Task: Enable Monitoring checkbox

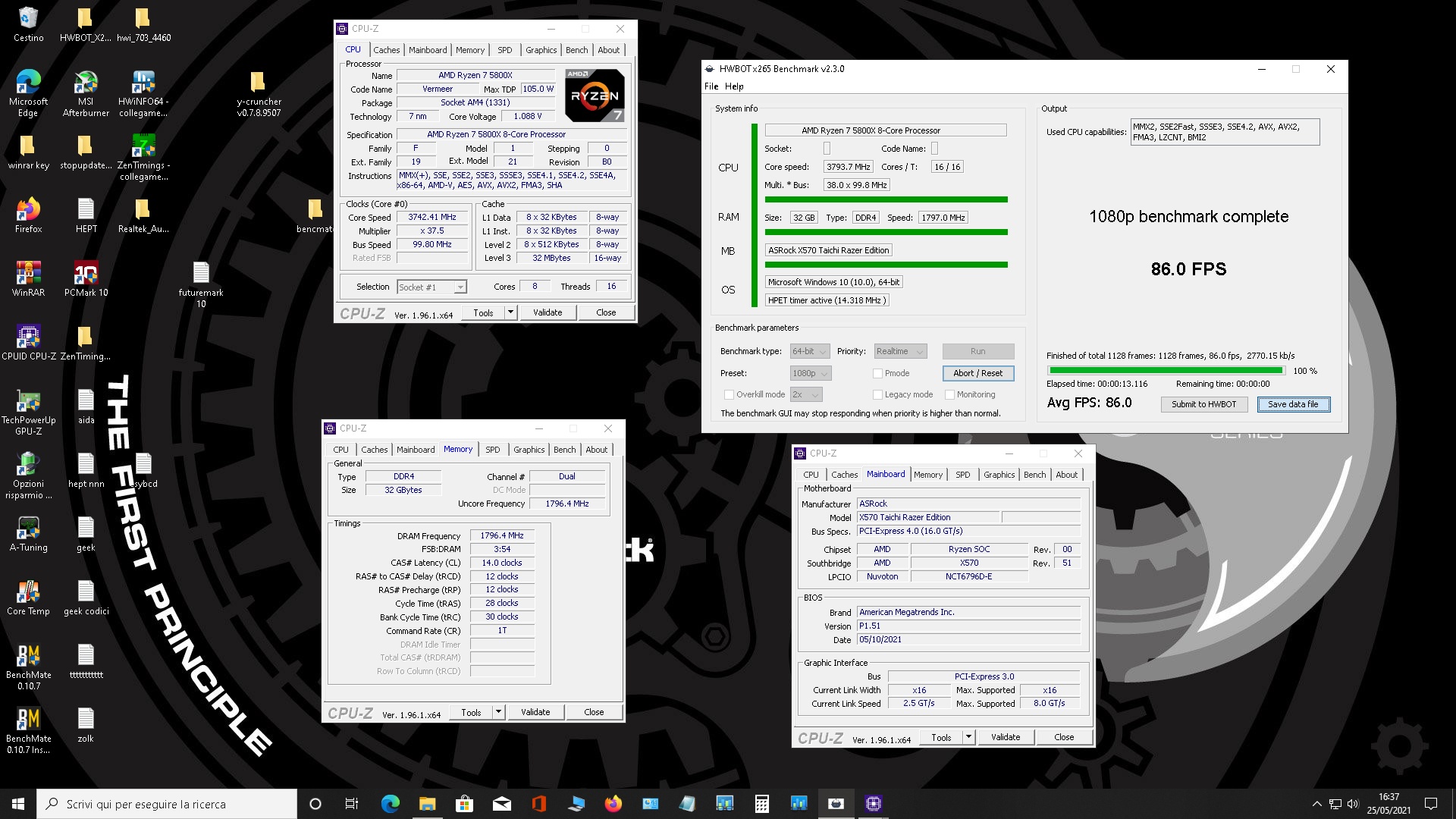Action: 949,394
